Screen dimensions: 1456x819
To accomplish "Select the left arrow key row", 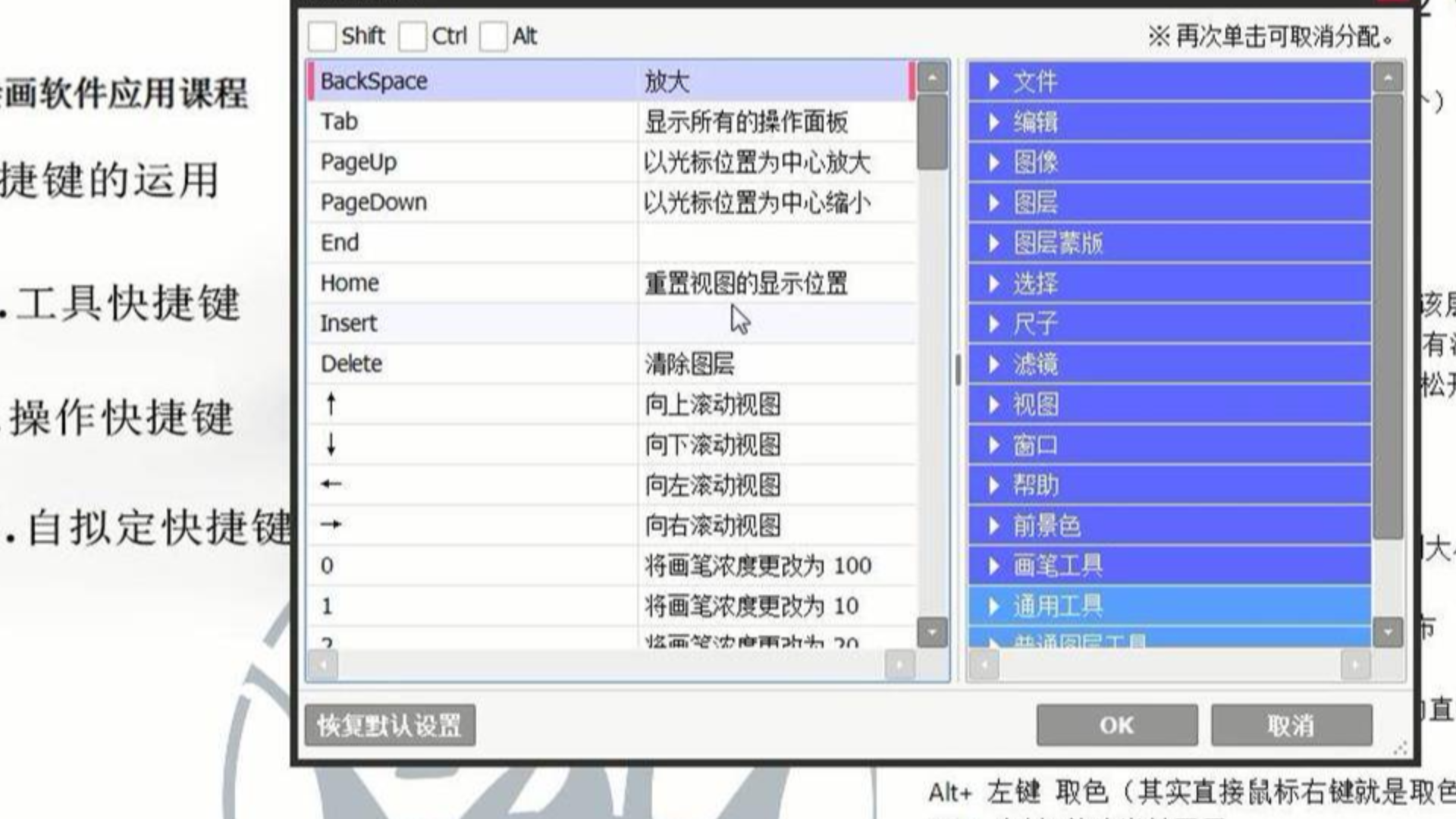I will (x=612, y=485).
